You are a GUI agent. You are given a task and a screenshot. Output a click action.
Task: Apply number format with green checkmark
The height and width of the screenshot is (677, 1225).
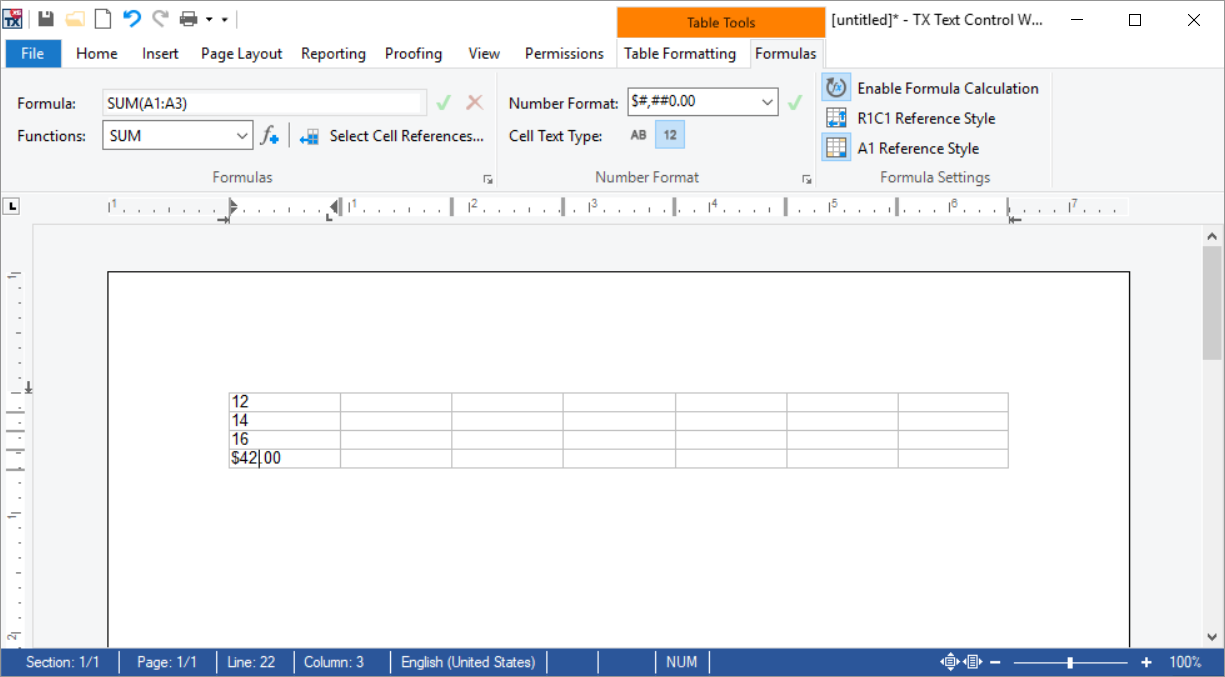click(795, 102)
